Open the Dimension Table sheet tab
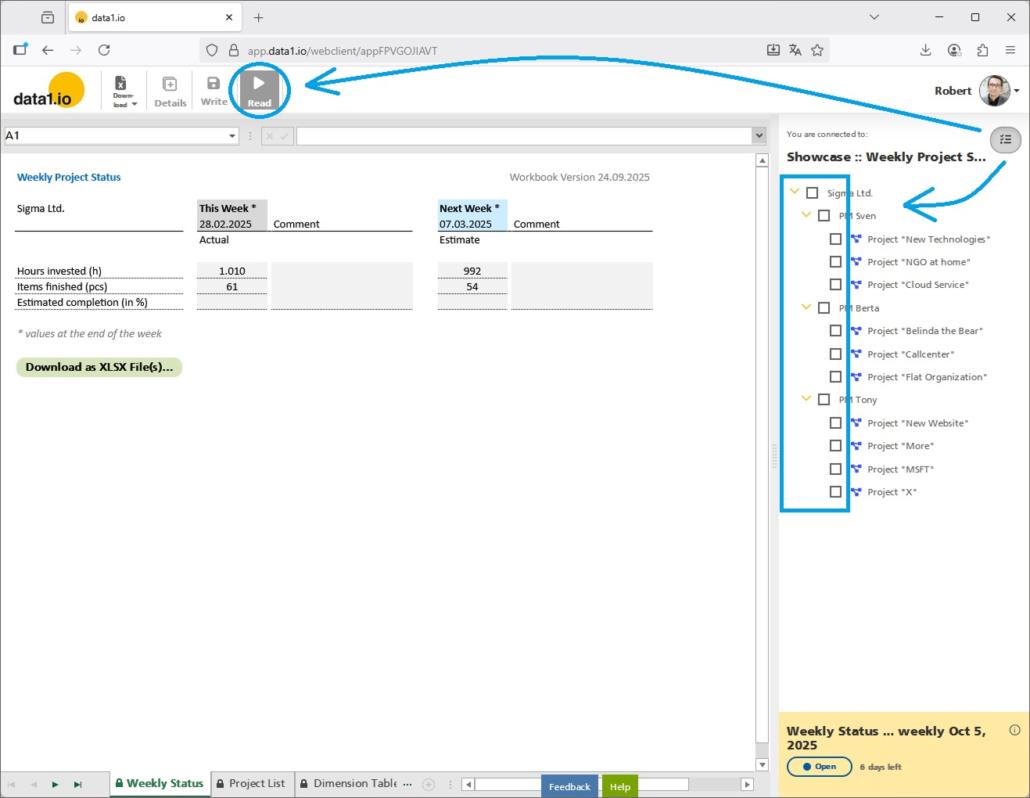 pyautogui.click(x=348, y=783)
